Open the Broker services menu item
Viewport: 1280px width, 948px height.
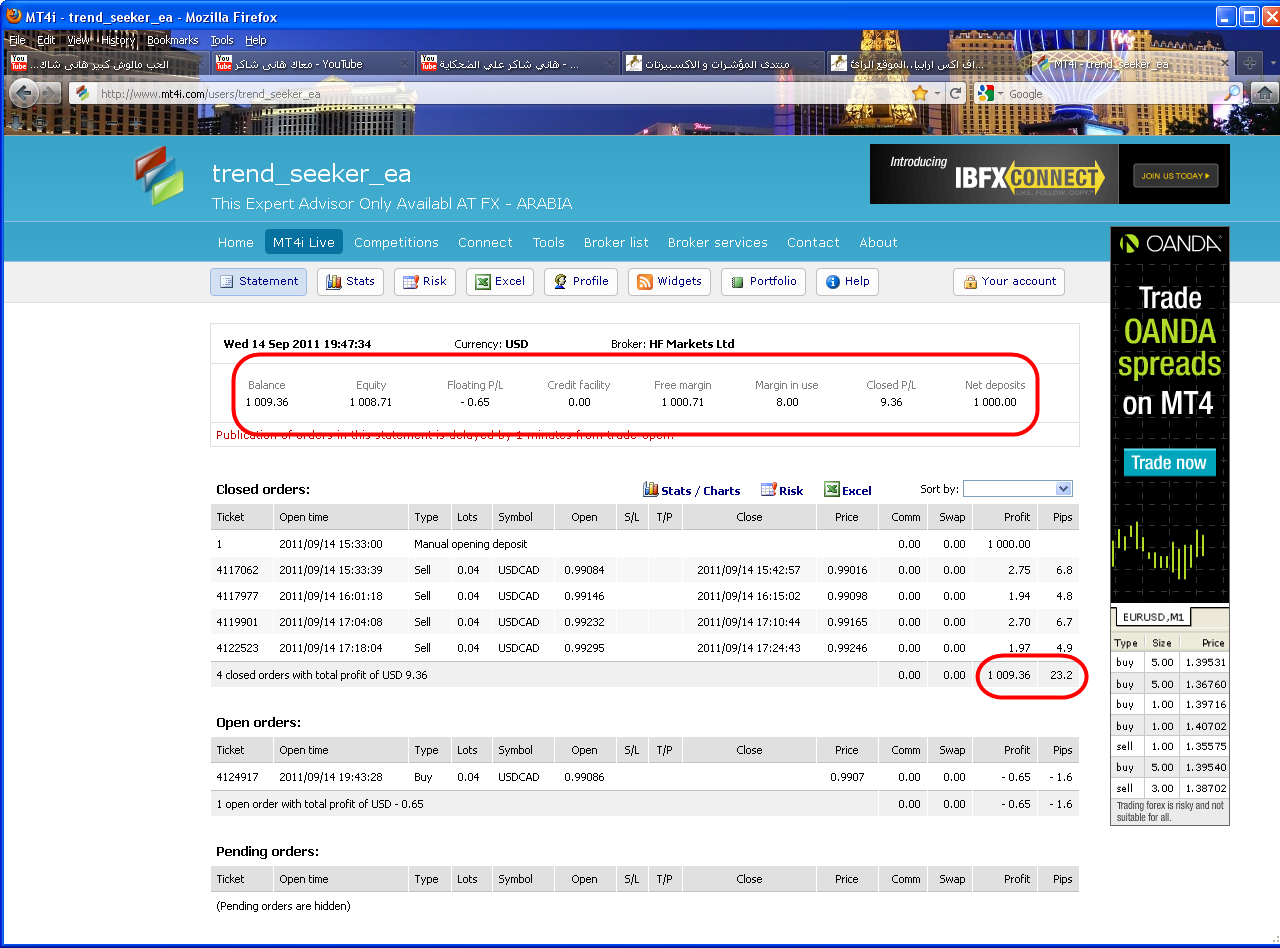point(718,242)
